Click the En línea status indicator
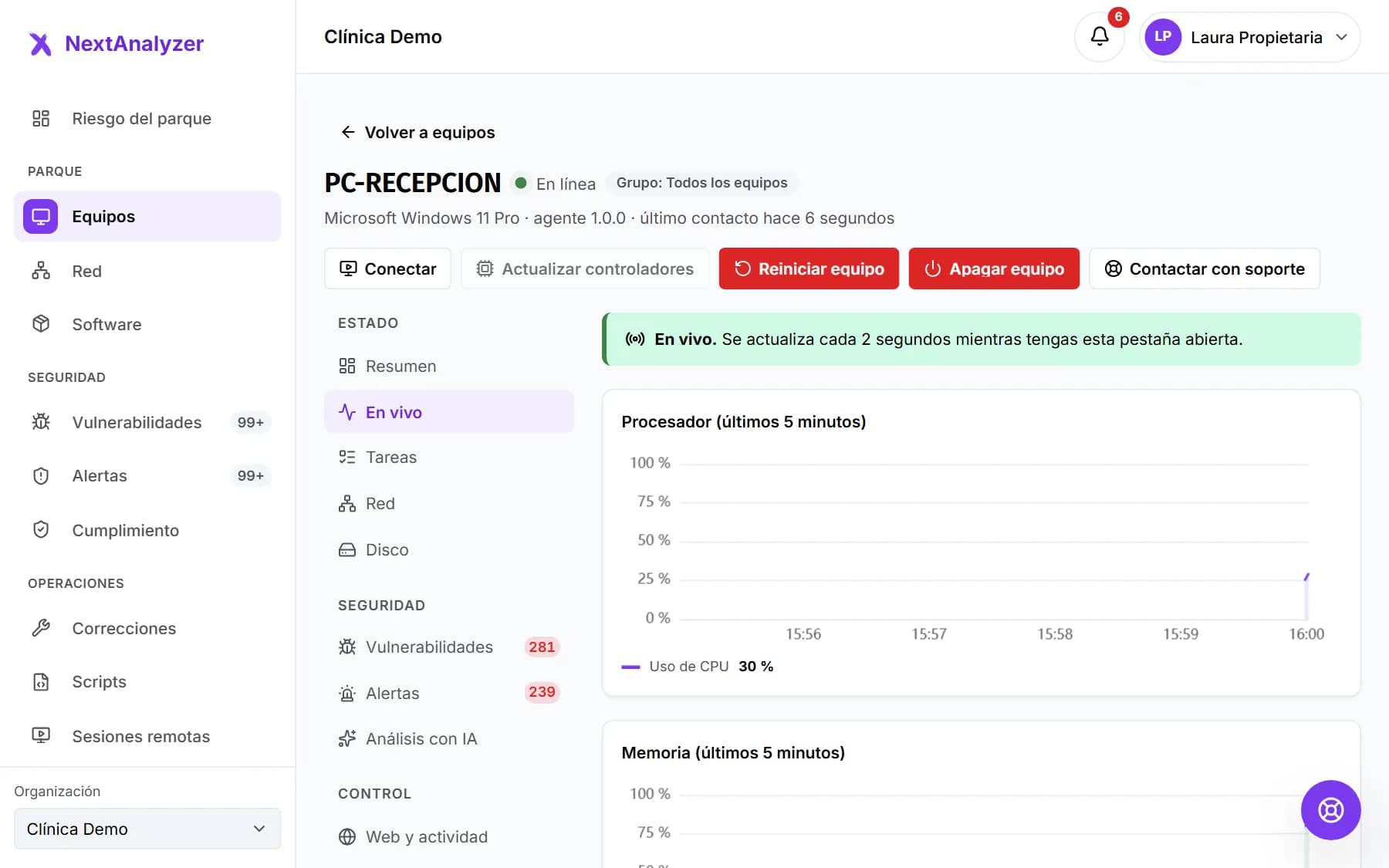The width and height of the screenshot is (1389, 868). pyautogui.click(x=555, y=184)
